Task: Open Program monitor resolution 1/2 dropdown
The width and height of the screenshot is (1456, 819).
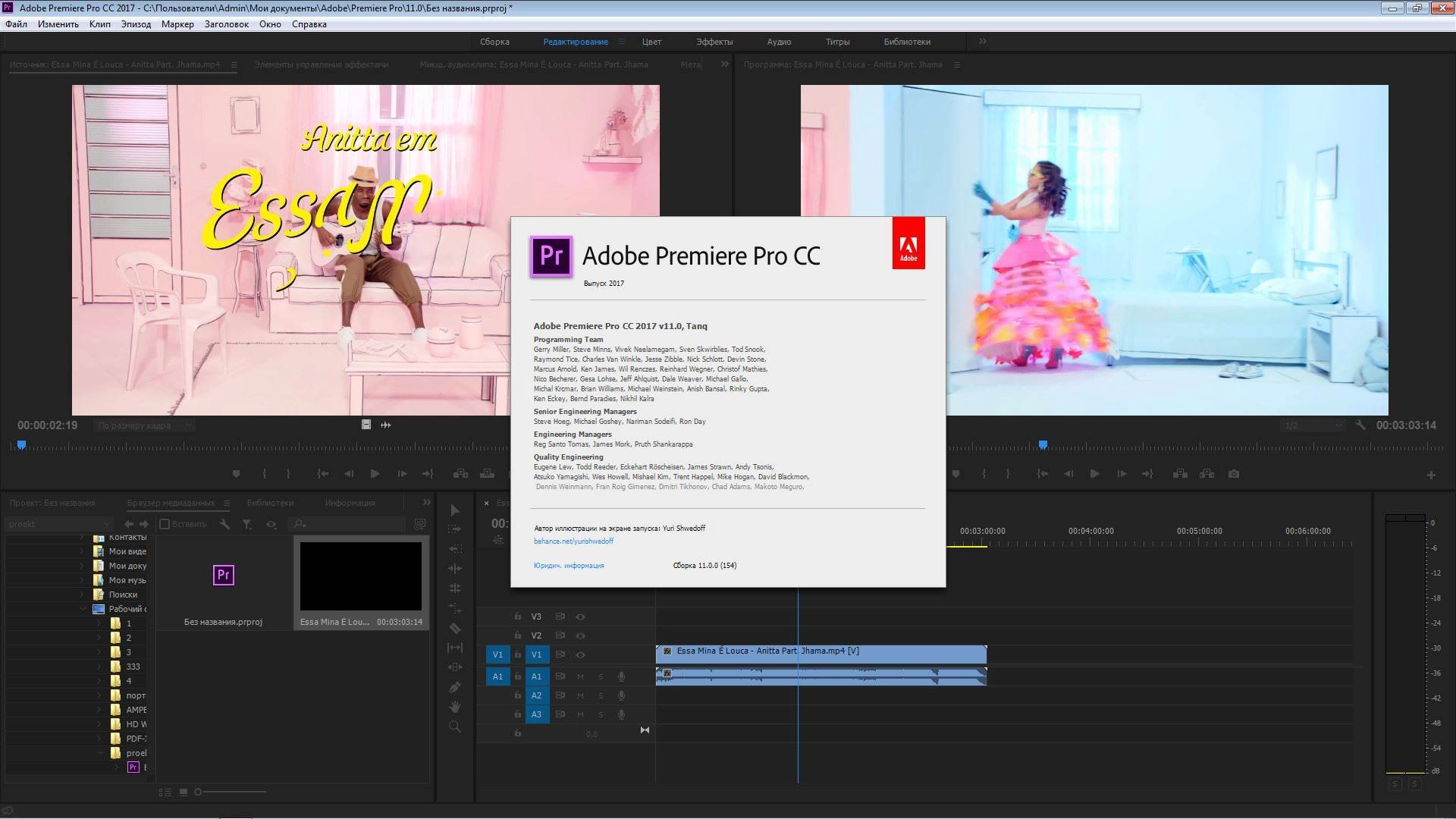Action: [x=1313, y=425]
